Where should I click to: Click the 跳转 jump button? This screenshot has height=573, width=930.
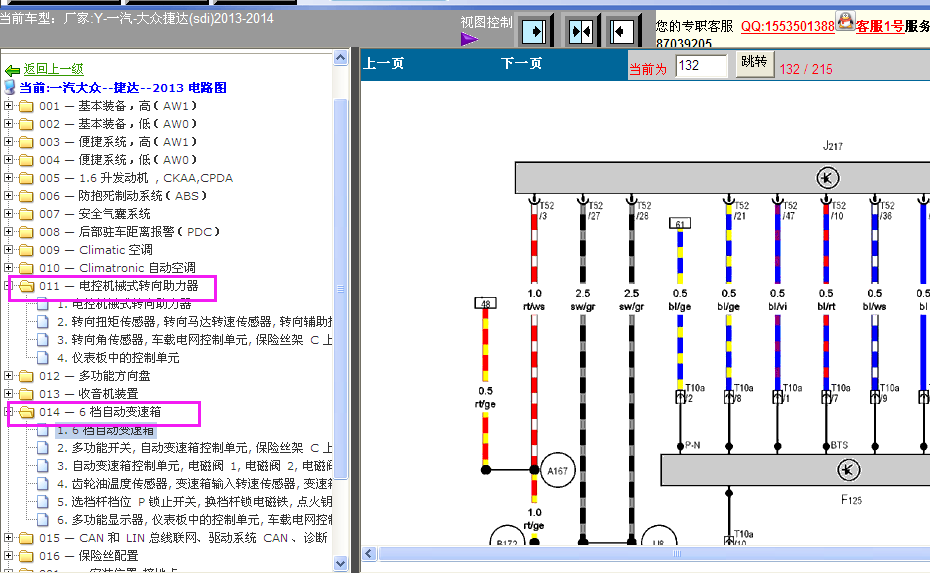point(754,62)
